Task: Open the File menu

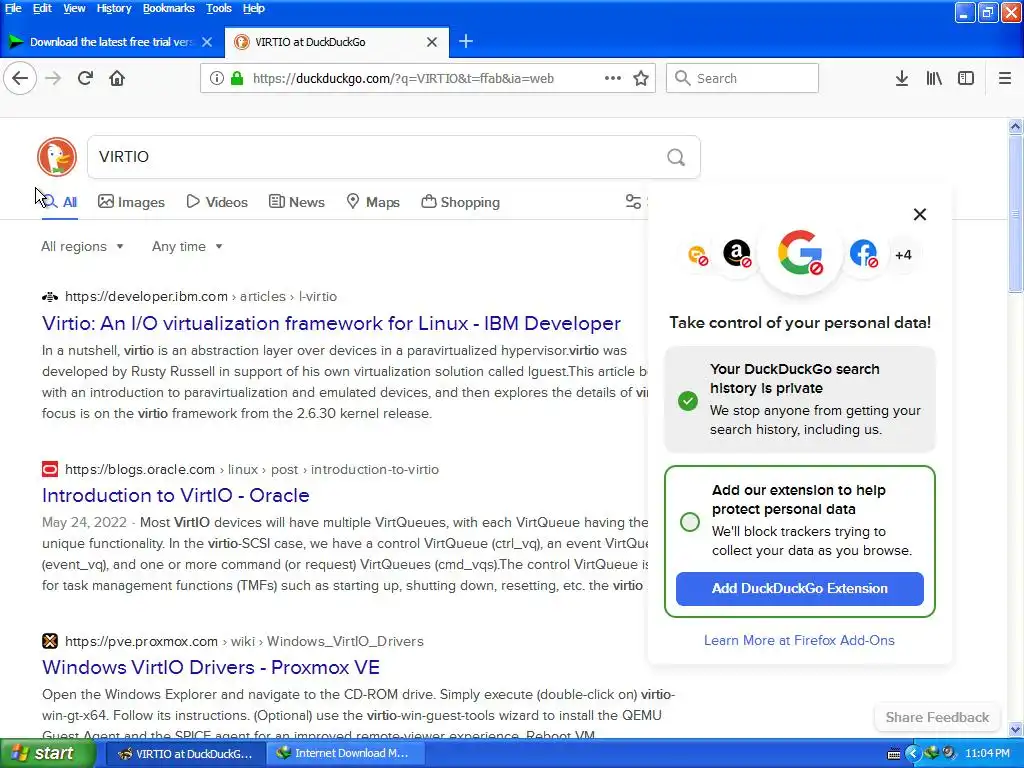Action: coord(13,8)
